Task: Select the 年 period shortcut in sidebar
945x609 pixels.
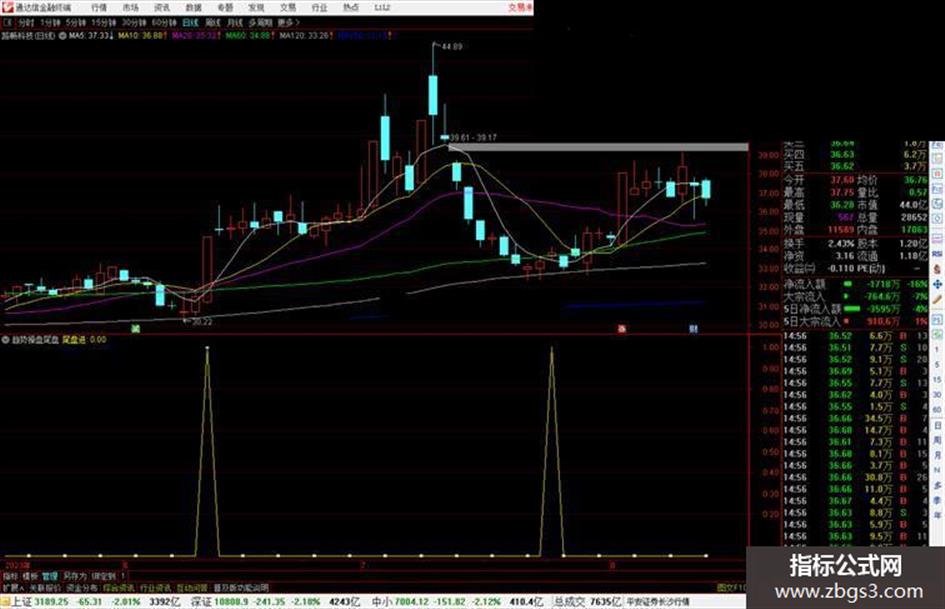Action: (x=937, y=516)
